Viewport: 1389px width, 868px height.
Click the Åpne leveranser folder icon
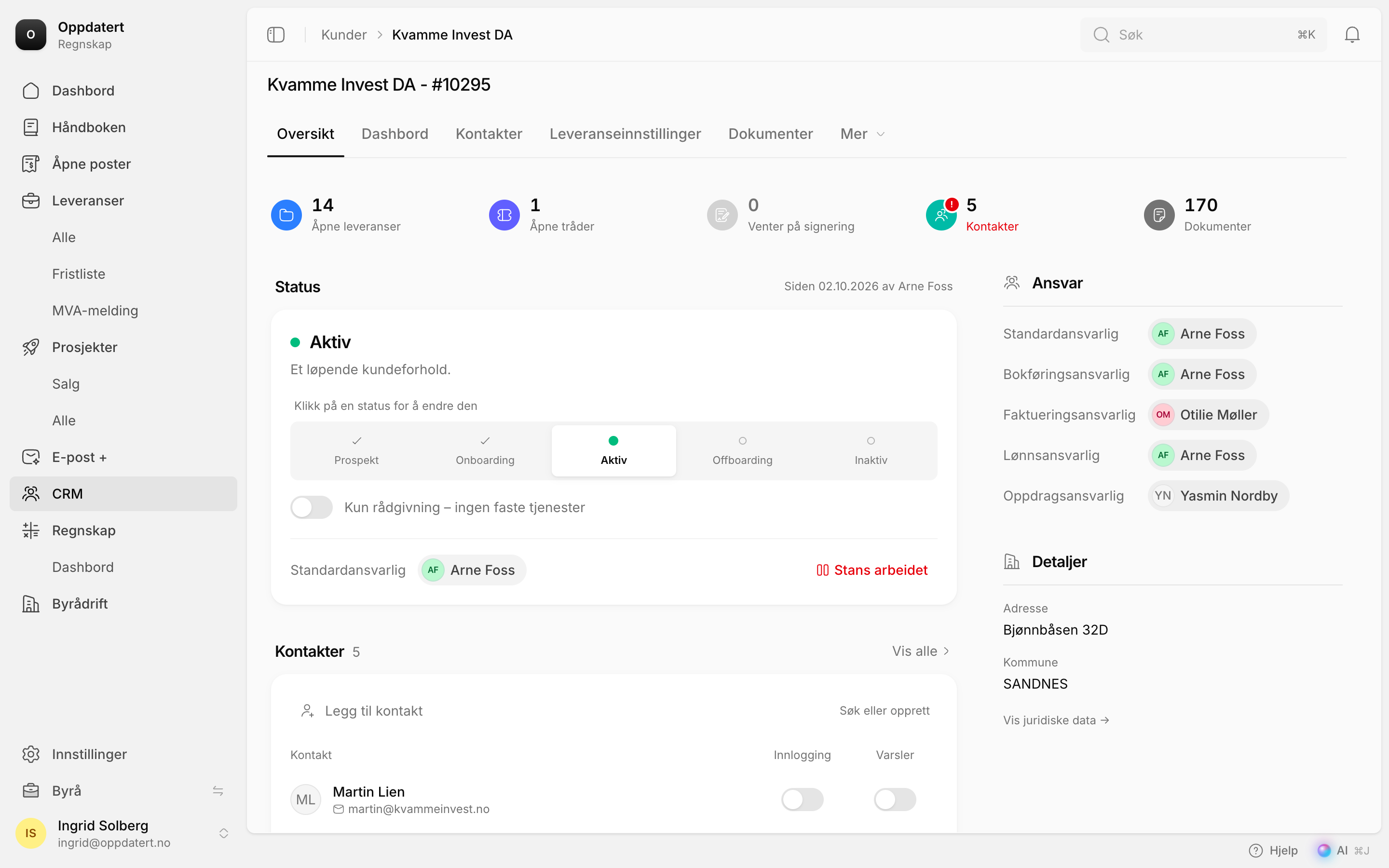(286, 215)
